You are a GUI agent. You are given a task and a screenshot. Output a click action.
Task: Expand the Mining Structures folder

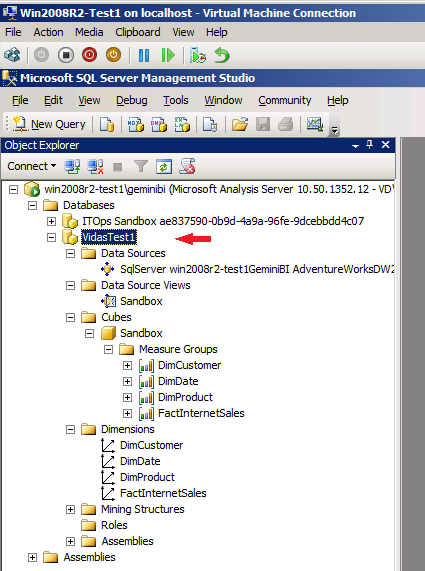pyautogui.click(x=70, y=509)
